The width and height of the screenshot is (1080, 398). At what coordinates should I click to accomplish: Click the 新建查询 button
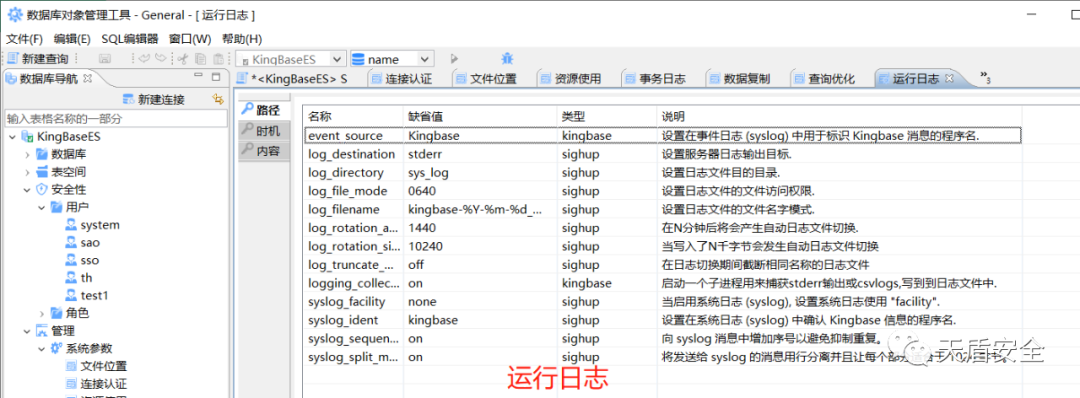click(x=38, y=59)
